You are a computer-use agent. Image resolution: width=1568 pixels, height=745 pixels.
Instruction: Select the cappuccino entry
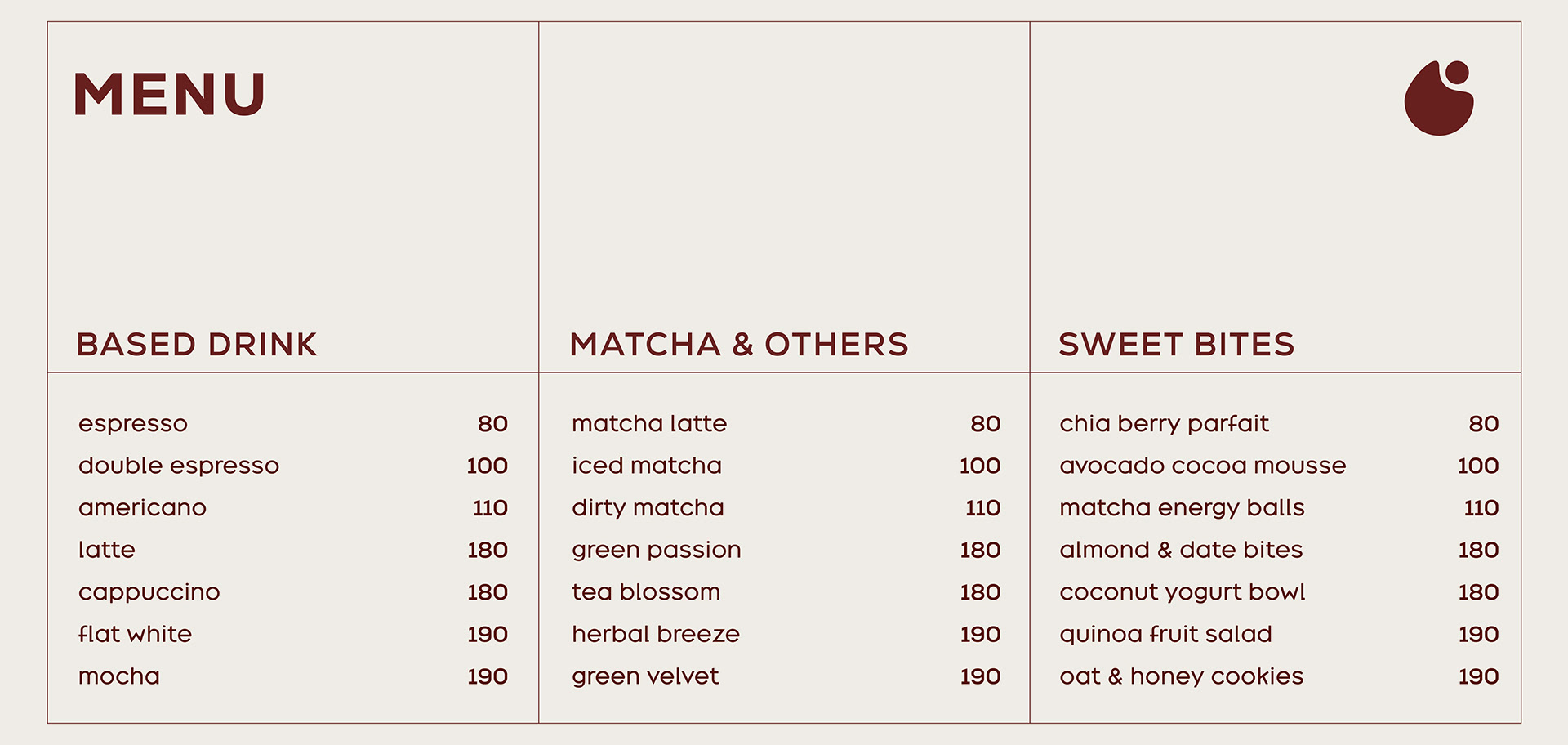click(x=149, y=592)
